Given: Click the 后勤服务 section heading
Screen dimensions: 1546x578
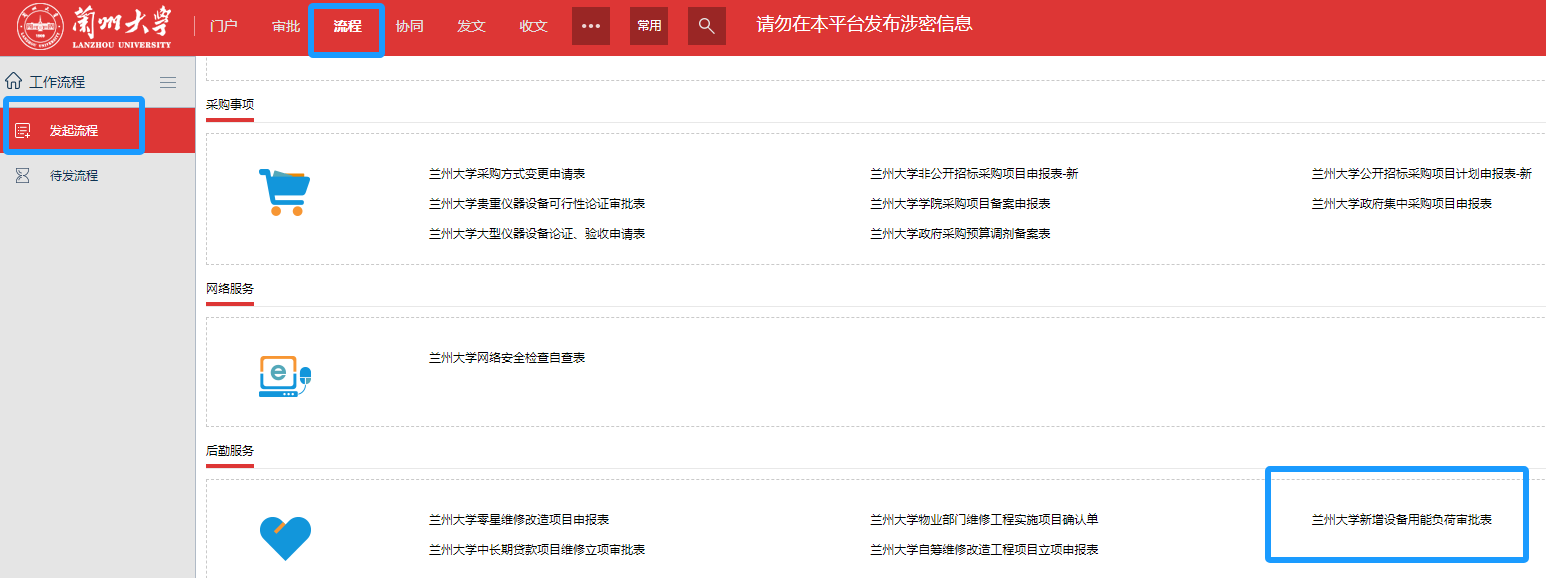Looking at the screenshot, I should (230, 450).
